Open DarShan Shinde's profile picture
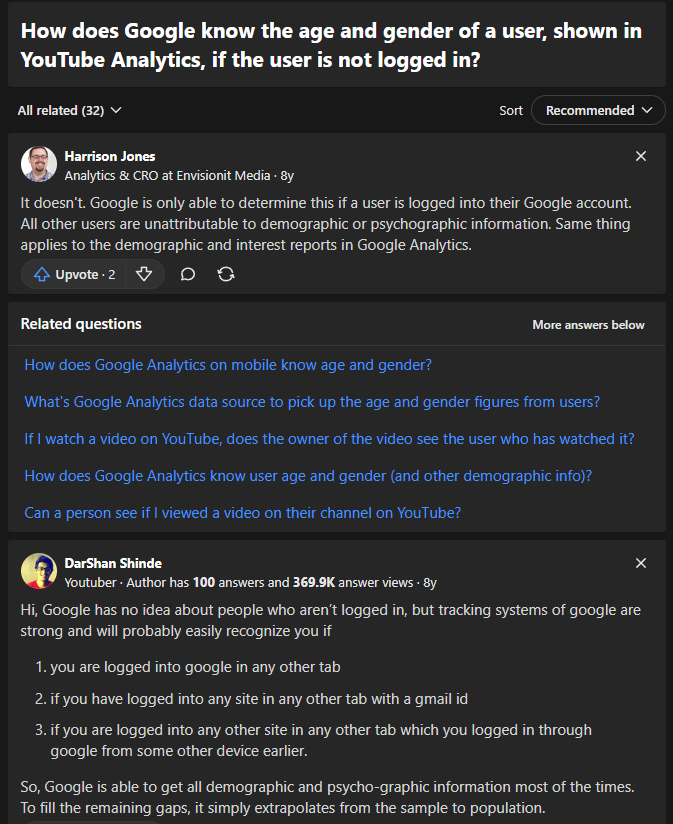Image resolution: width=673 pixels, height=824 pixels. click(x=39, y=571)
